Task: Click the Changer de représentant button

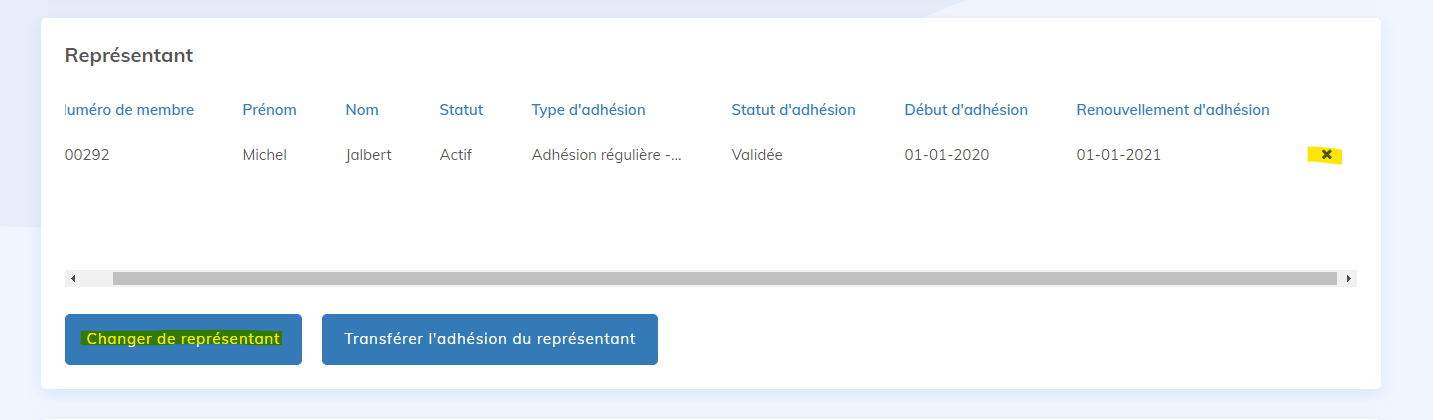Action: (x=183, y=339)
